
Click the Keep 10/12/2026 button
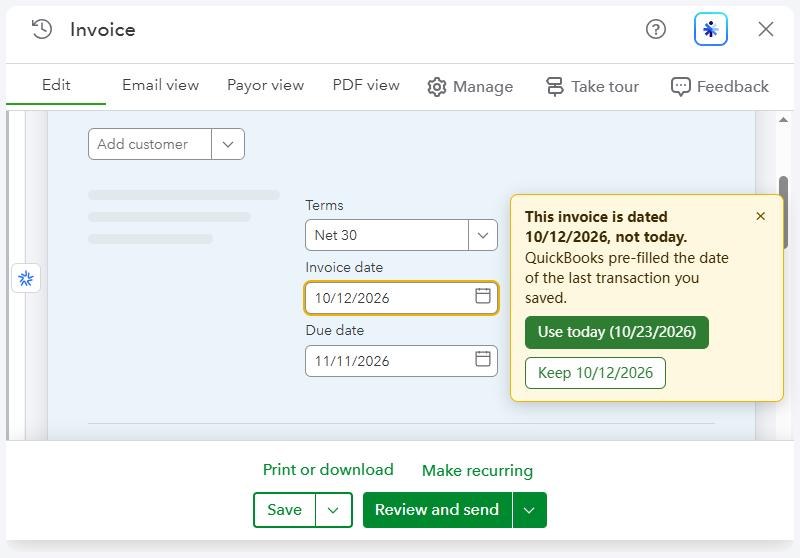click(x=595, y=373)
